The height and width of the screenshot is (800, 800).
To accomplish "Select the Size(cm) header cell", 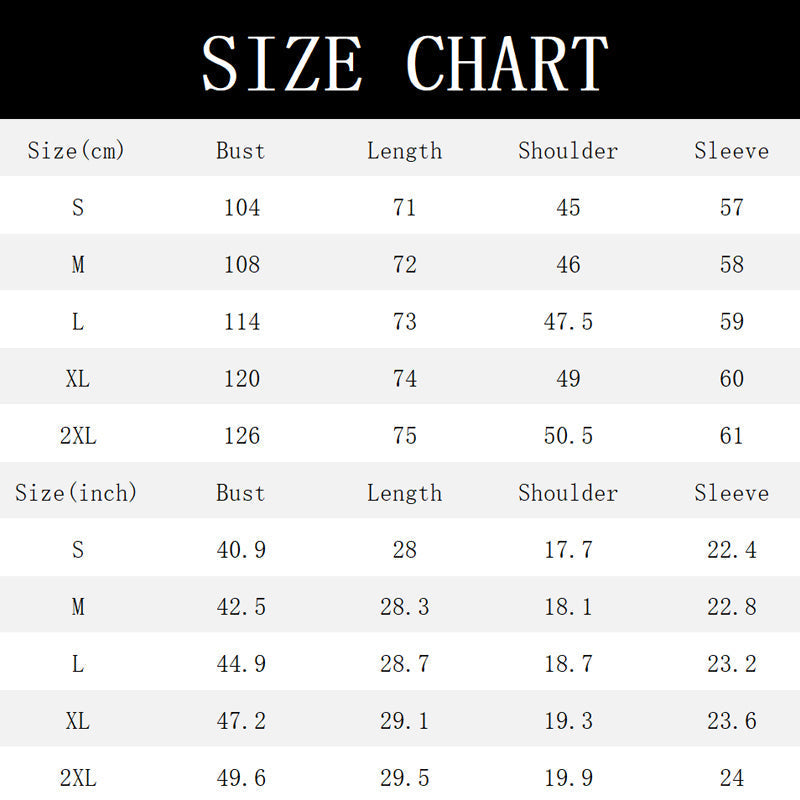I will point(76,151).
